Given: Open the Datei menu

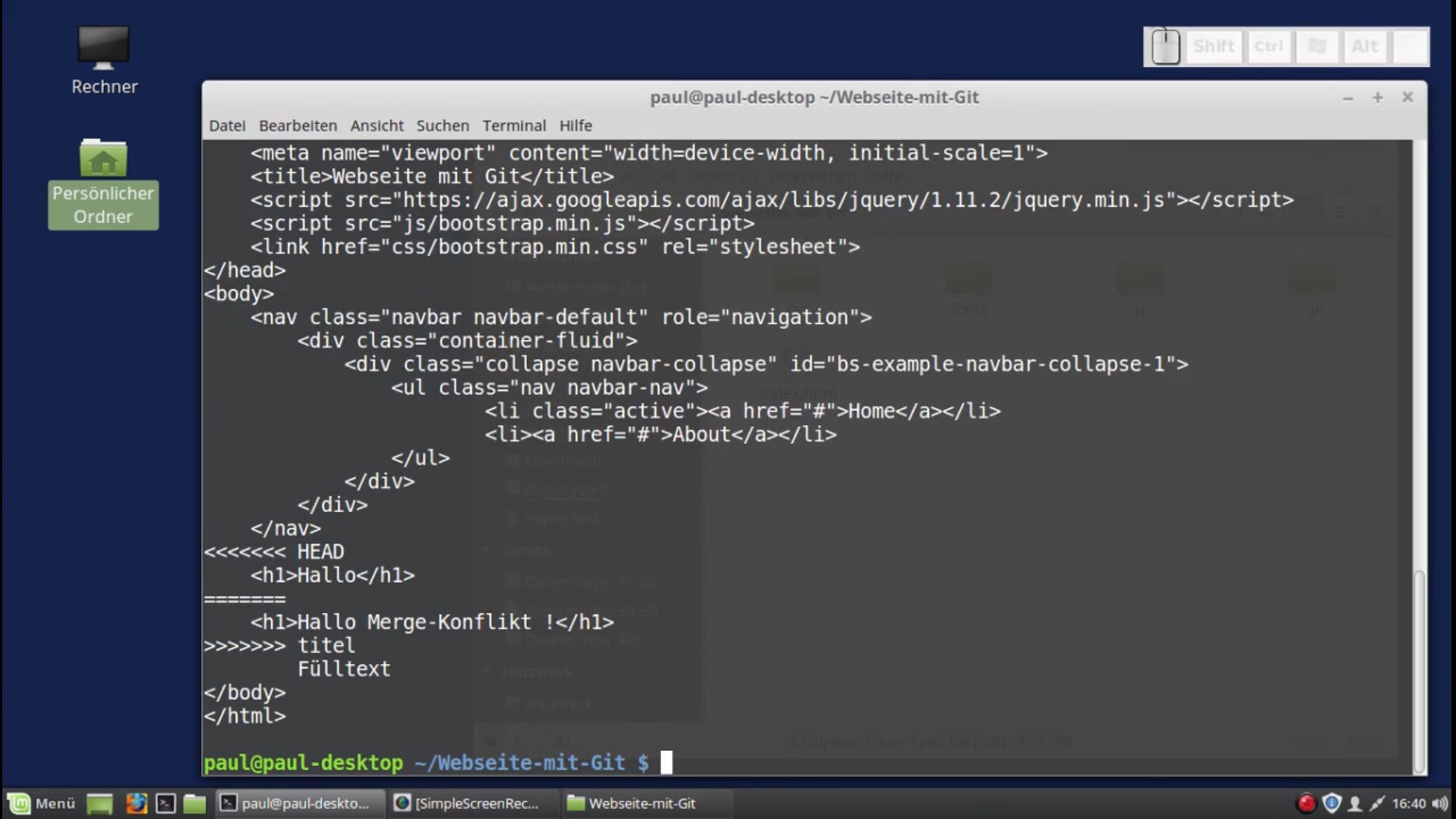Looking at the screenshot, I should coord(227,126).
